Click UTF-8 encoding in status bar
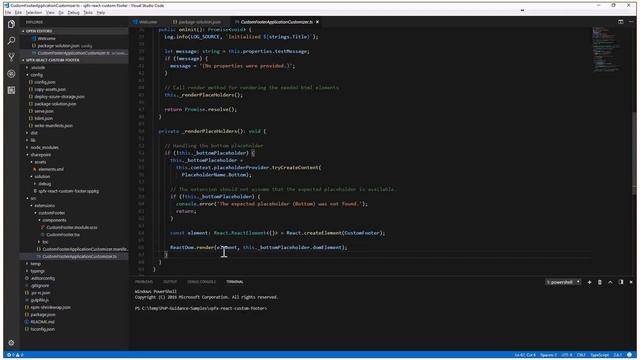The height and width of the screenshot is (360, 640). coord(567,355)
